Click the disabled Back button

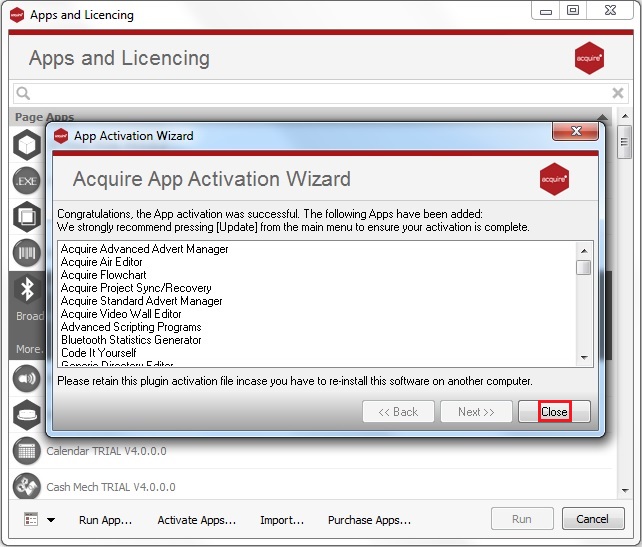(x=398, y=411)
